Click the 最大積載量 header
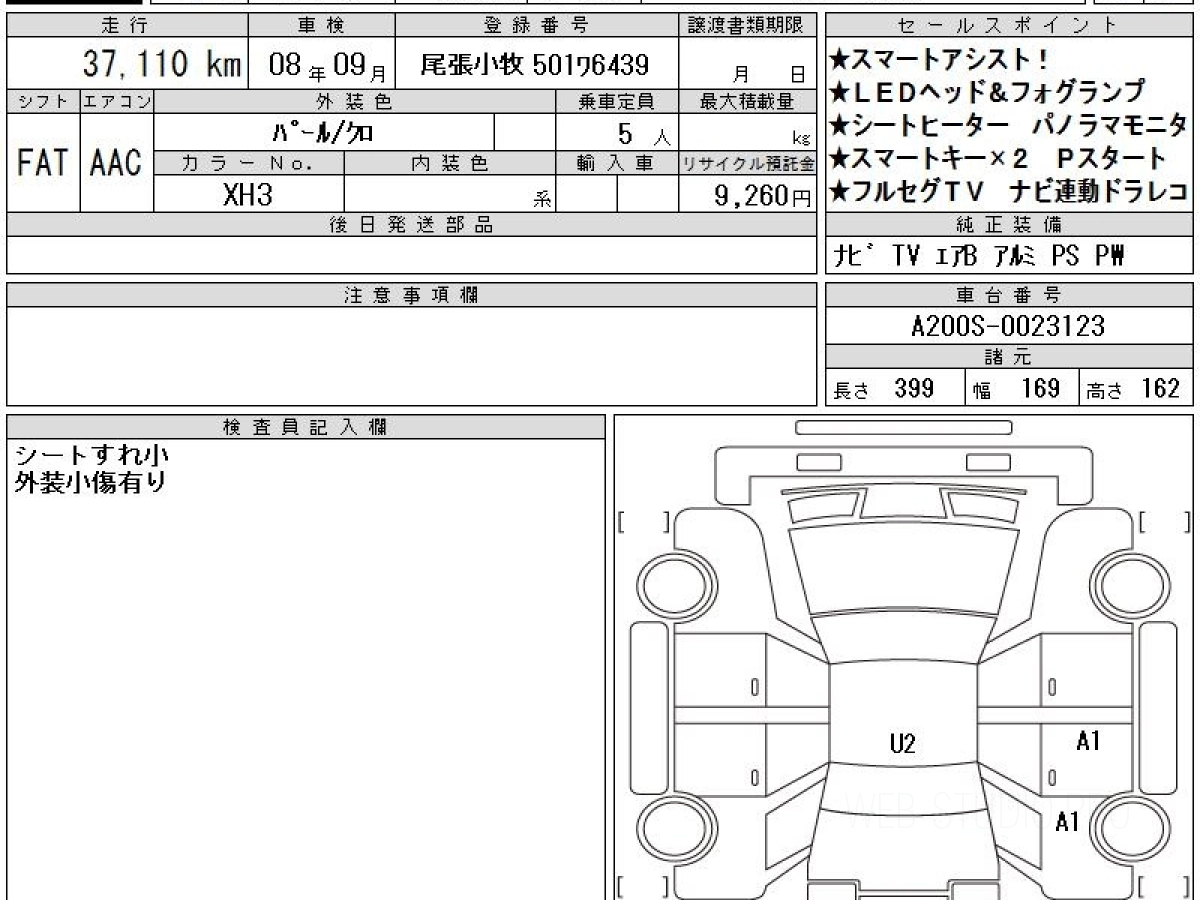This screenshot has width=1200, height=900. click(748, 101)
